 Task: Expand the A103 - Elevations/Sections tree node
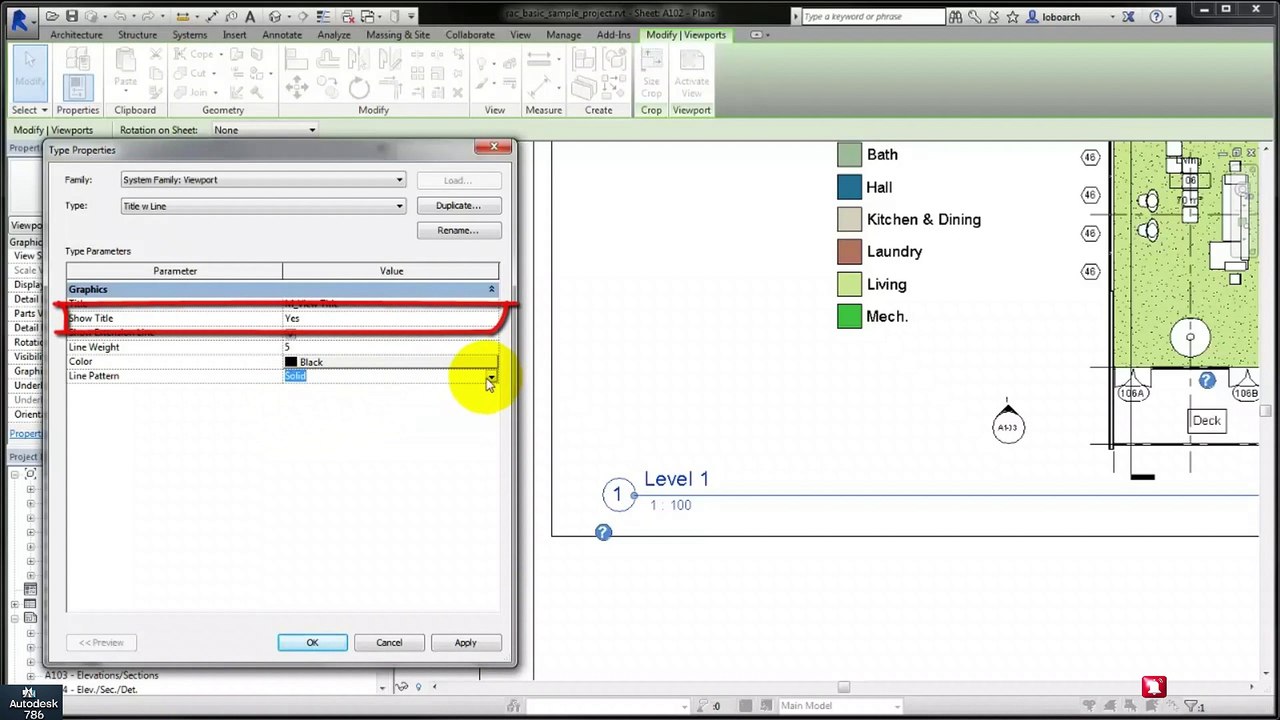point(31,675)
